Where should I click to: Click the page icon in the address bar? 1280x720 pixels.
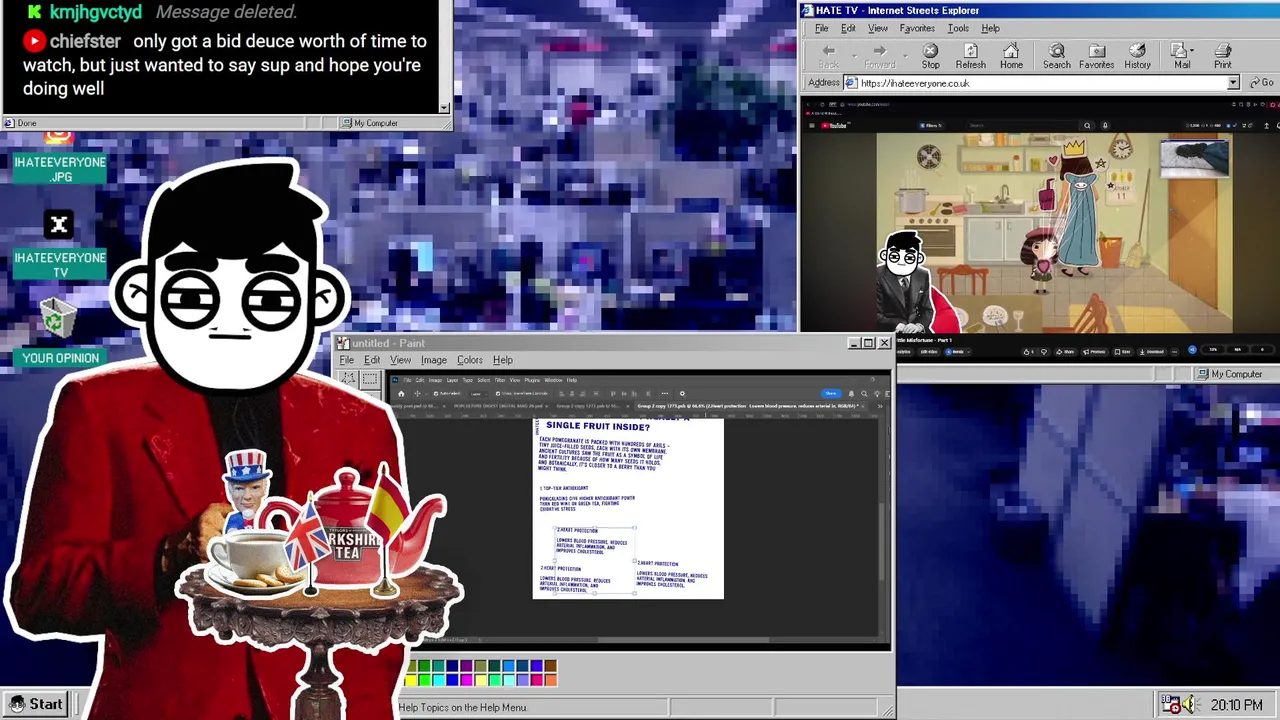point(852,83)
